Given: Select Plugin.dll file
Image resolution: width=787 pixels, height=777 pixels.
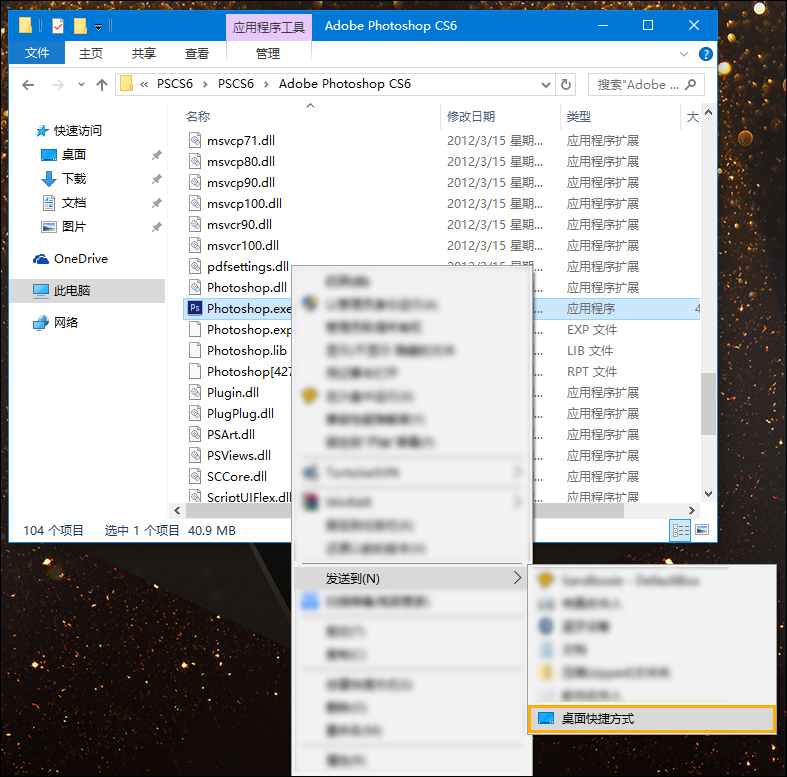Looking at the screenshot, I should click(233, 393).
